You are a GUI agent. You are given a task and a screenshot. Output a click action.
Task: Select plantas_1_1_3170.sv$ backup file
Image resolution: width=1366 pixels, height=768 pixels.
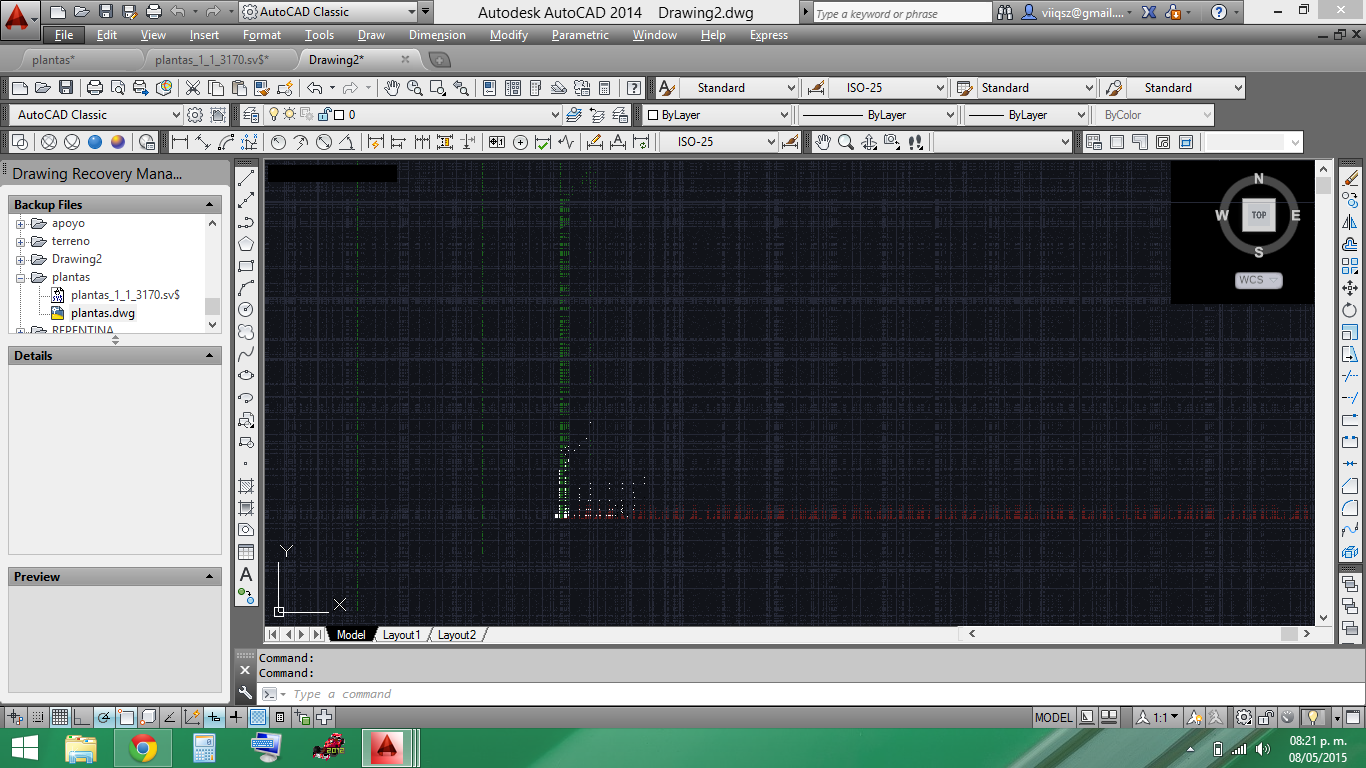pos(125,295)
